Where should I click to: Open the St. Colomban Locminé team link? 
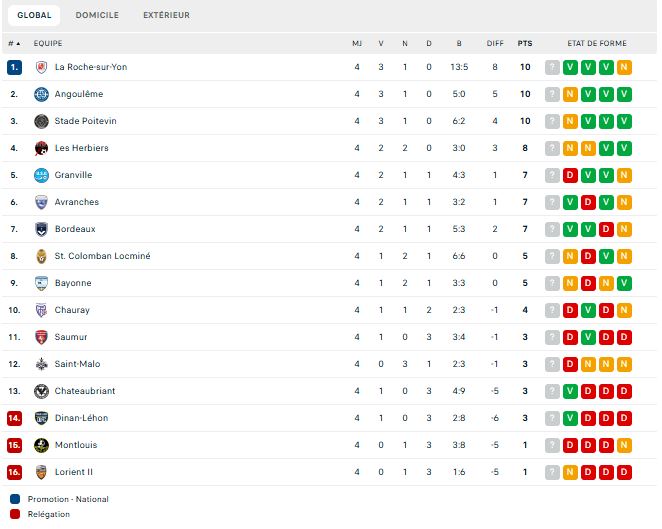(x=102, y=256)
